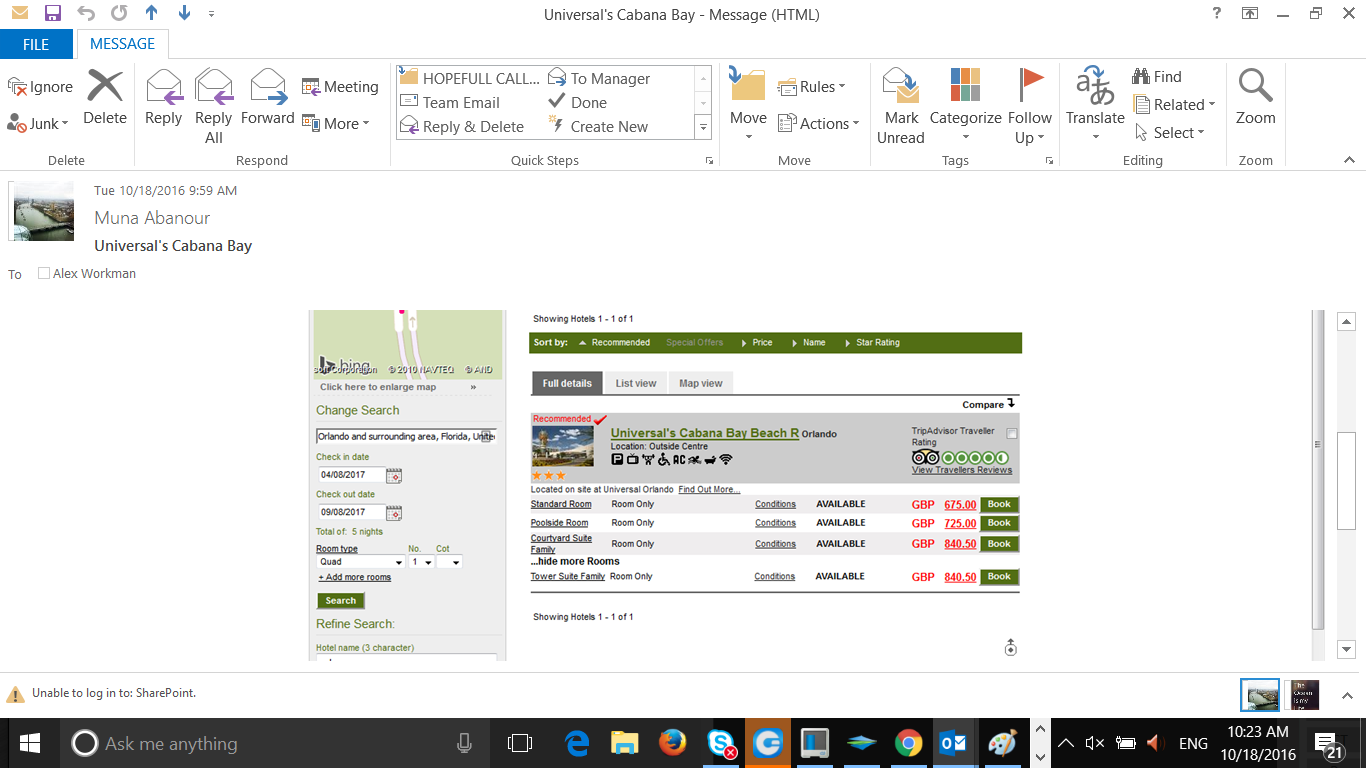Click the Add more rooms link
1366x768 pixels.
point(355,578)
